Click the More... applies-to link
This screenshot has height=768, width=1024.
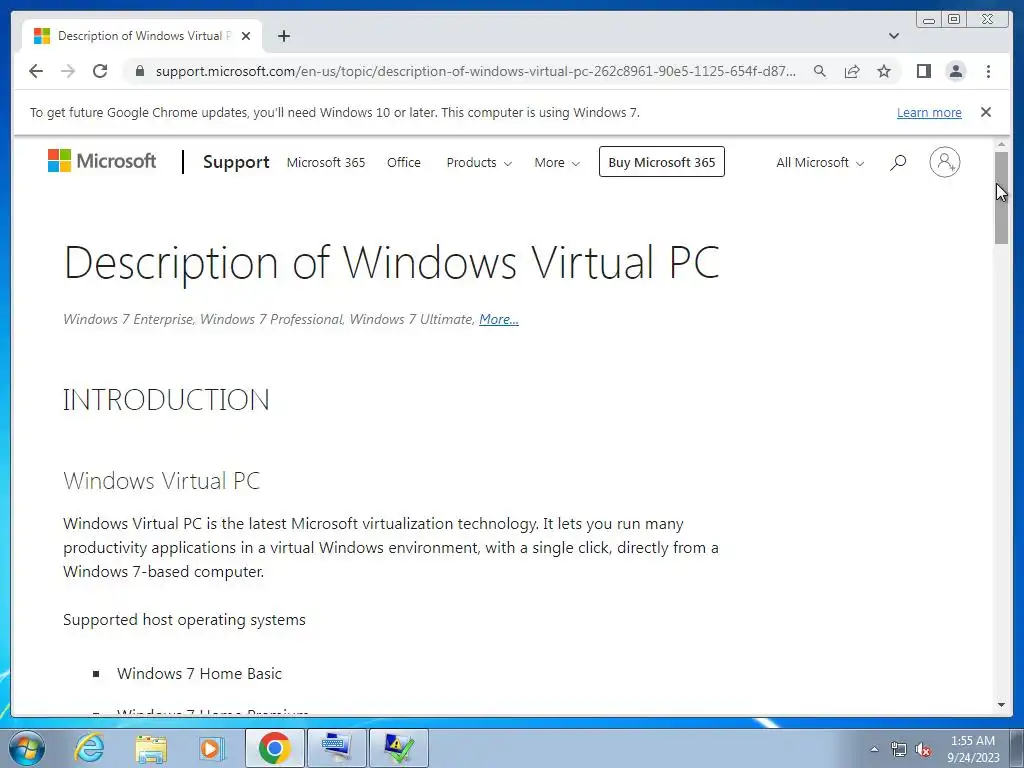[499, 319]
